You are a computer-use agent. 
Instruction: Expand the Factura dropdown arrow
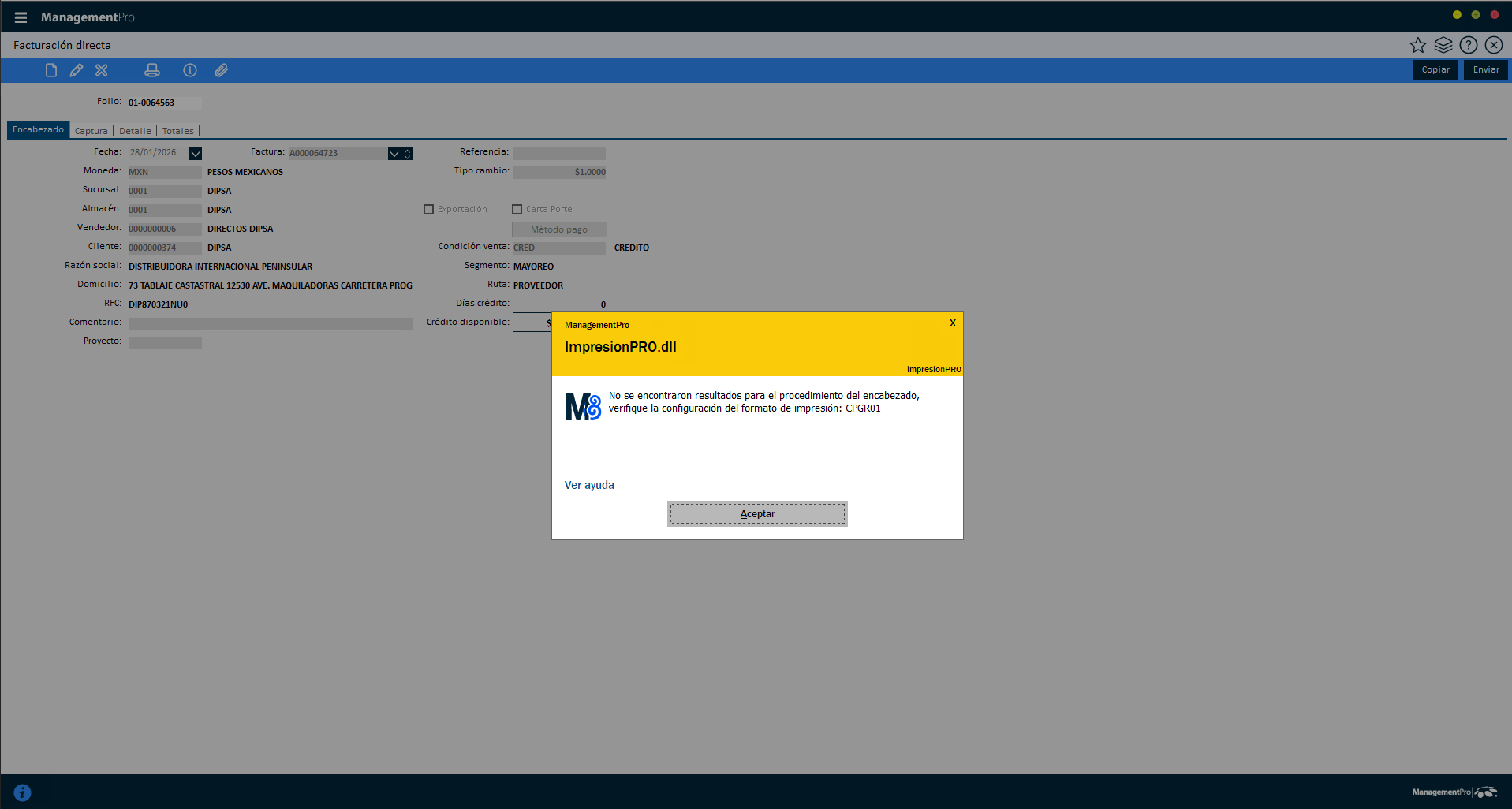[394, 154]
